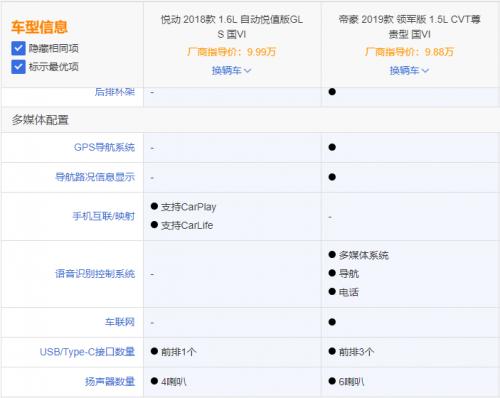Image resolution: width=500 pixels, height=398 pixels.
Task: Click the 导航路况信息显示 parameter link
Action: (x=95, y=177)
